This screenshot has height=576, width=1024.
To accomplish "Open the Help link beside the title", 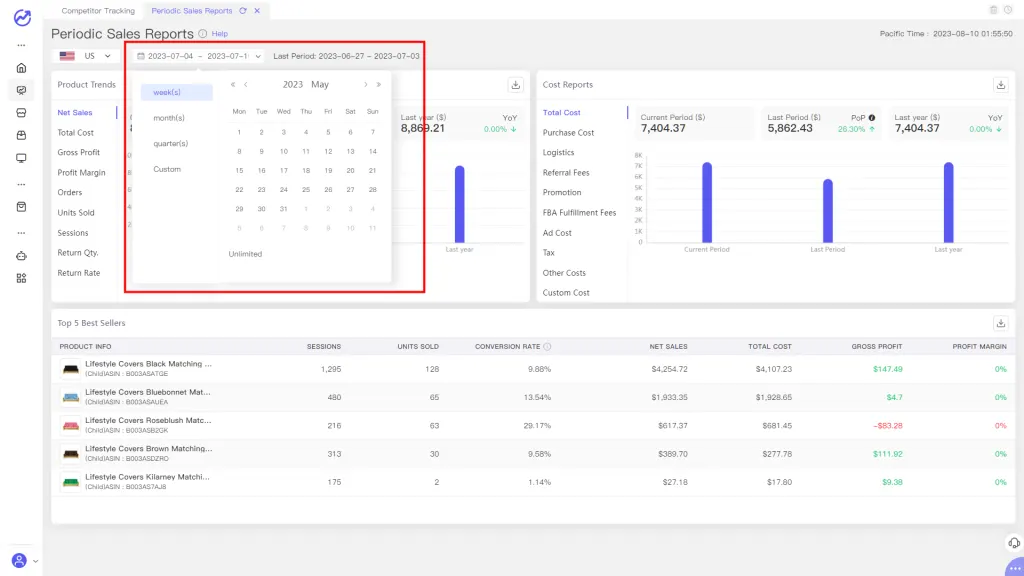I will click(x=219, y=34).
